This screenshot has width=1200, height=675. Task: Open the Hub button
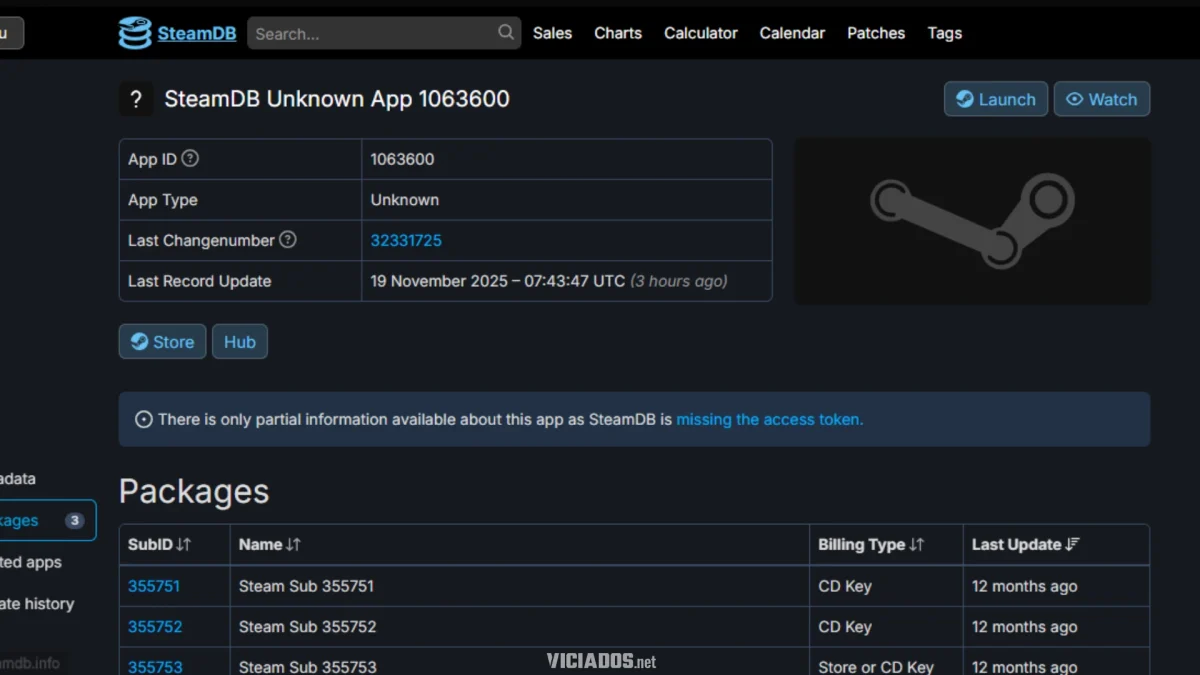(239, 342)
